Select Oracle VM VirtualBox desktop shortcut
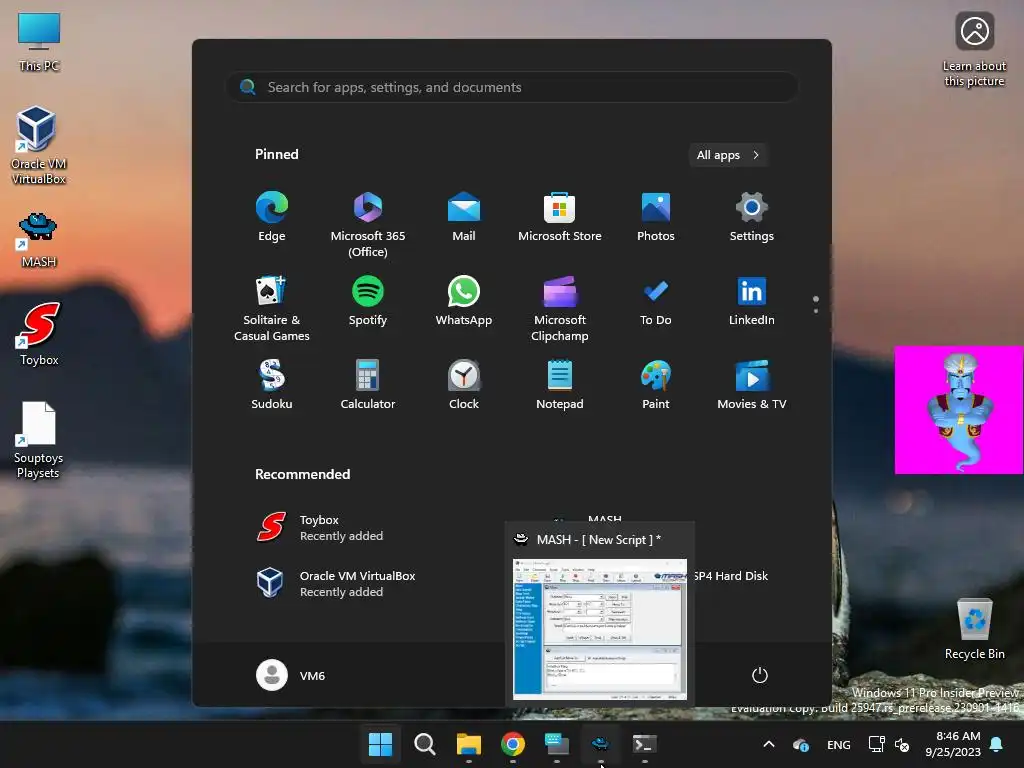The image size is (1024, 768). [39, 145]
